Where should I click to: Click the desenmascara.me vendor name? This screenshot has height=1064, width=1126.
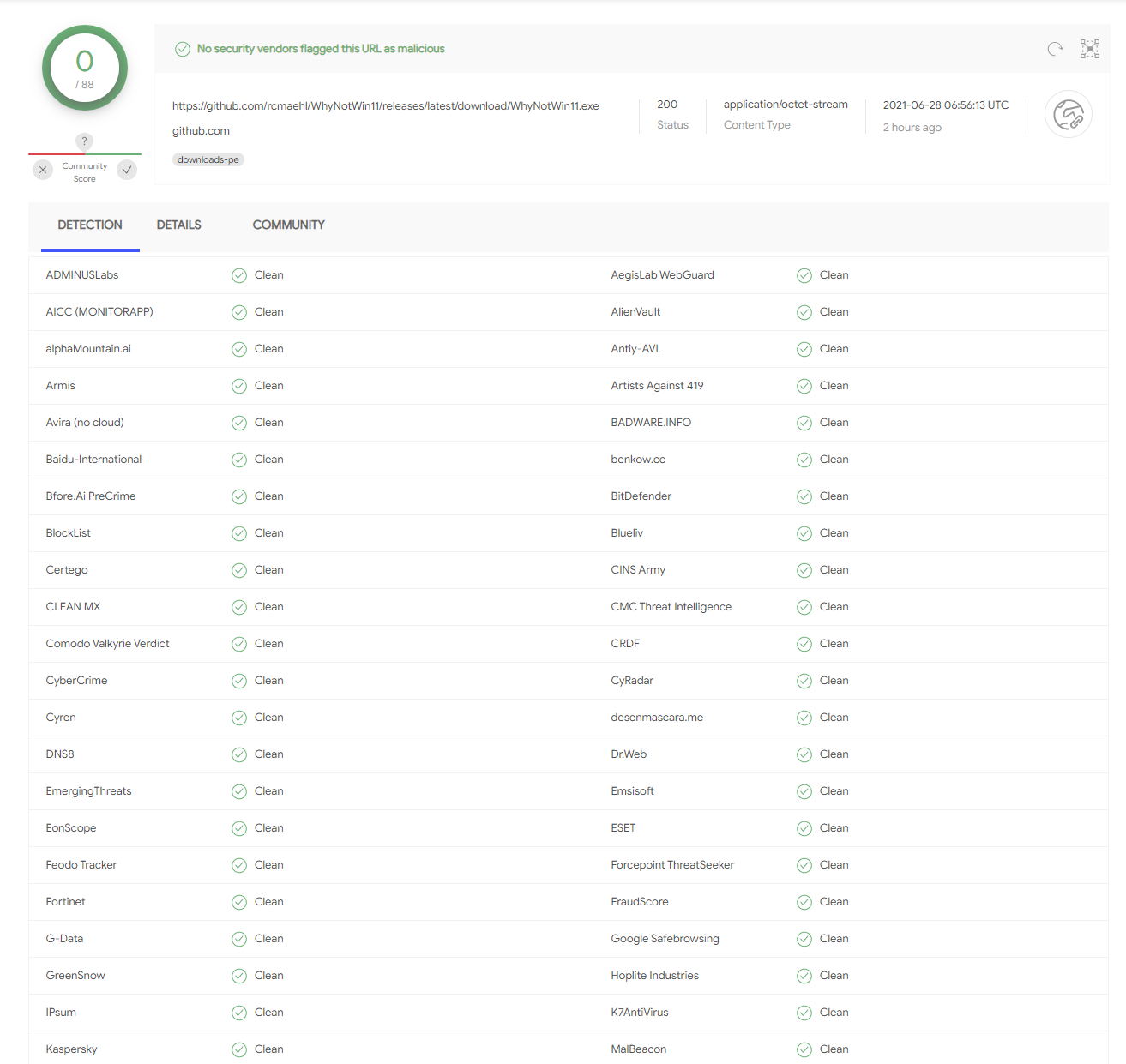coord(657,718)
